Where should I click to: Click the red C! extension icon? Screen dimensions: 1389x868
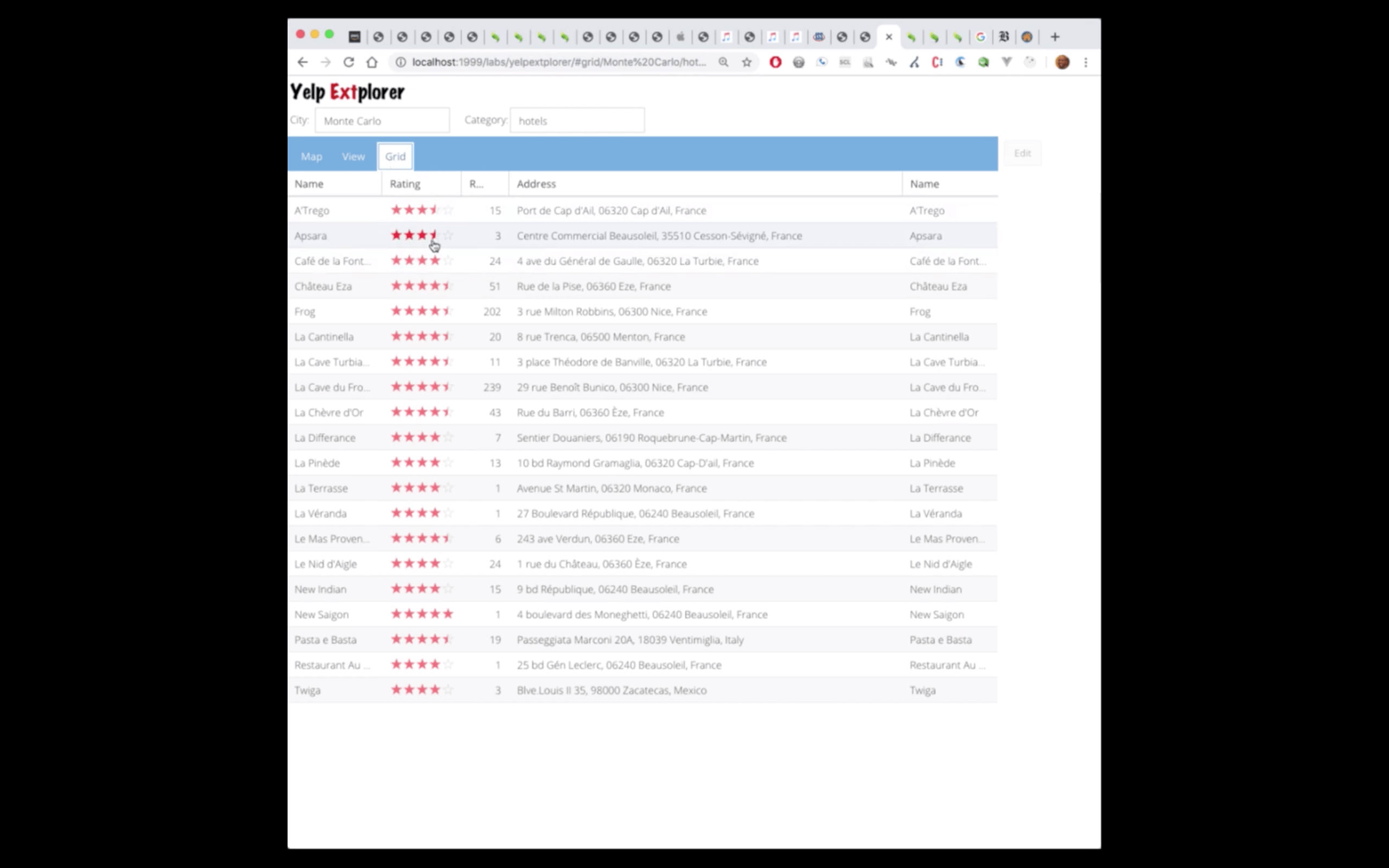(x=937, y=62)
